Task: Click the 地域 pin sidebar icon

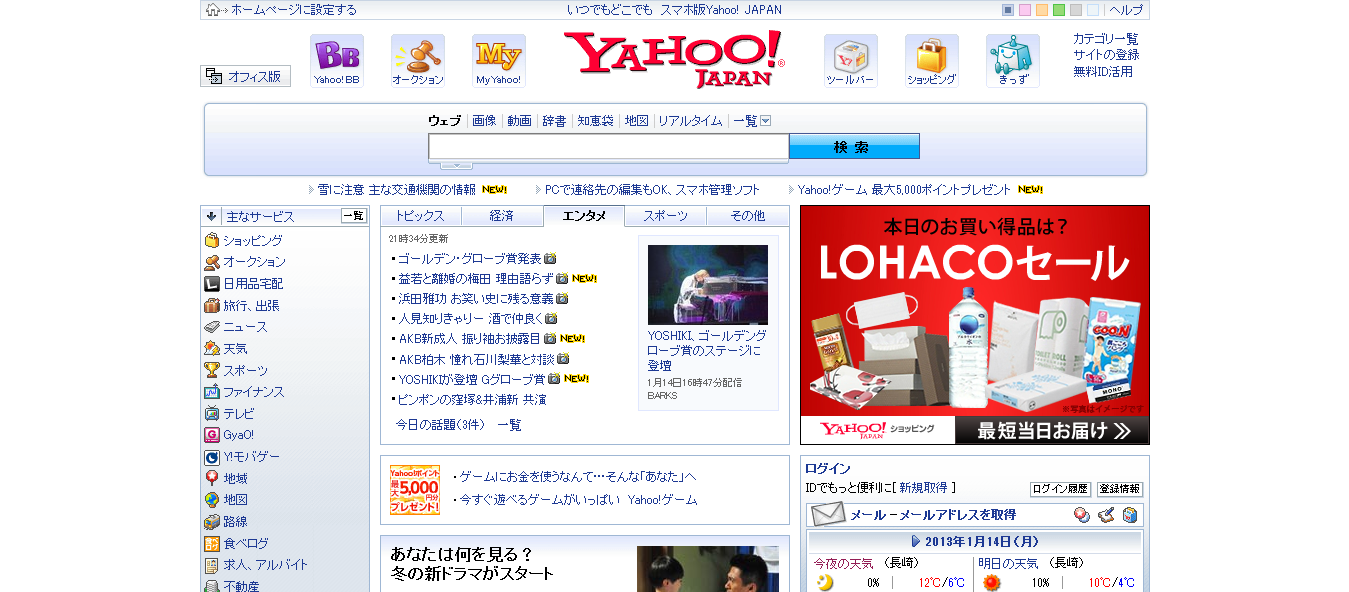Action: click(x=212, y=478)
